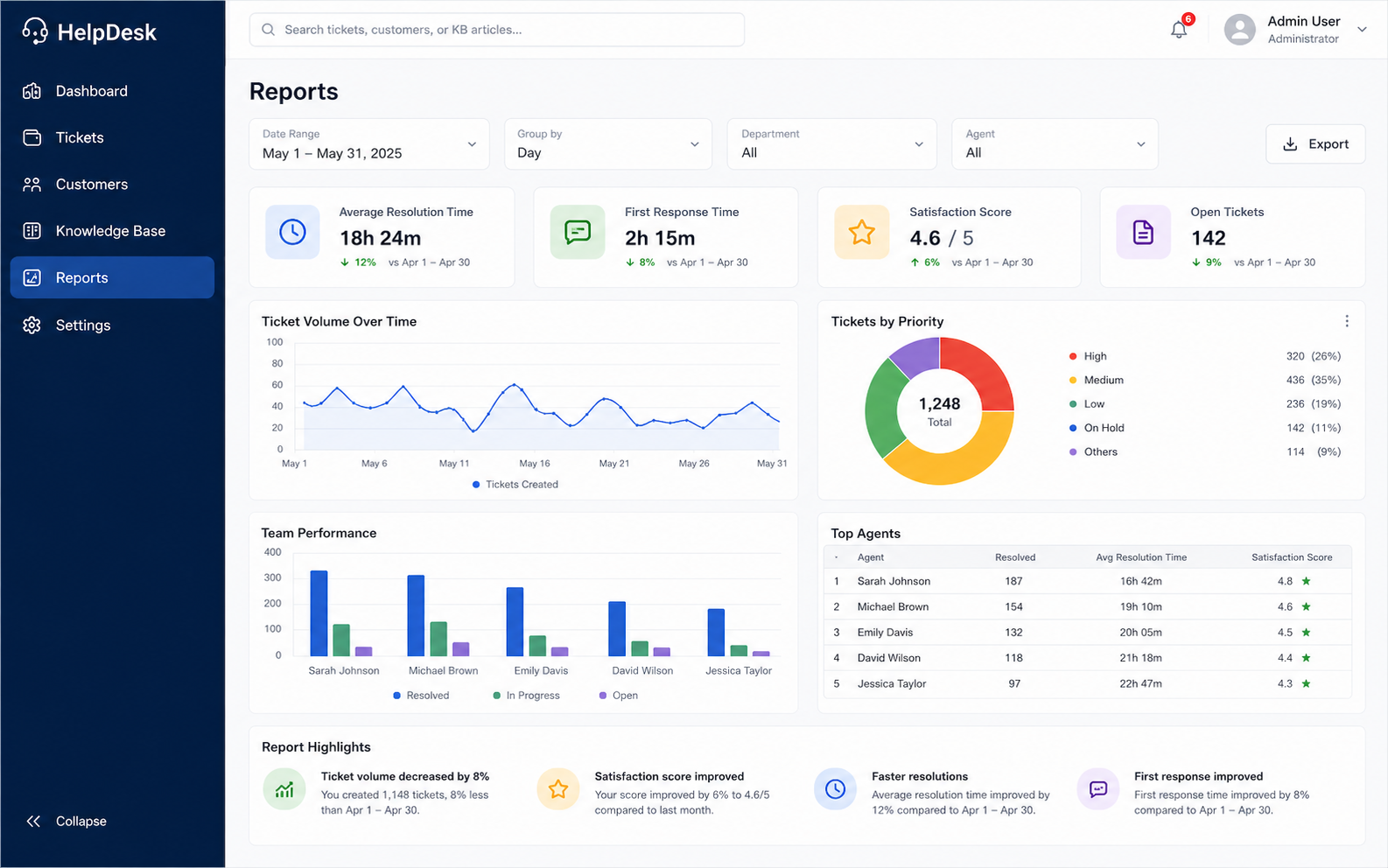Toggle the Resolved legend in Team Performance

click(x=421, y=696)
